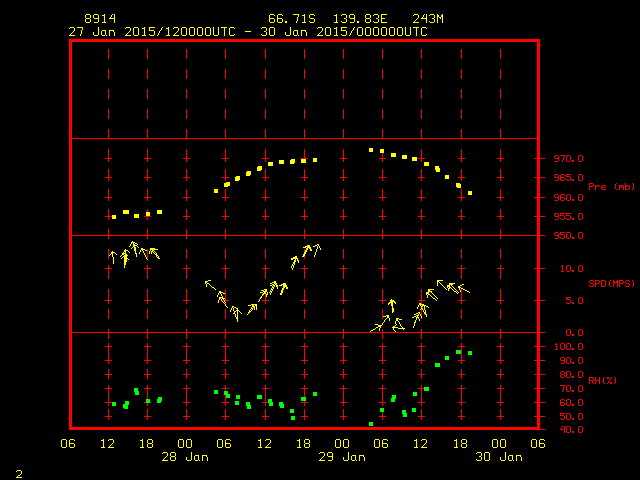Click the frame number 2 in corner
This screenshot has height=480, width=640.
[18, 470]
